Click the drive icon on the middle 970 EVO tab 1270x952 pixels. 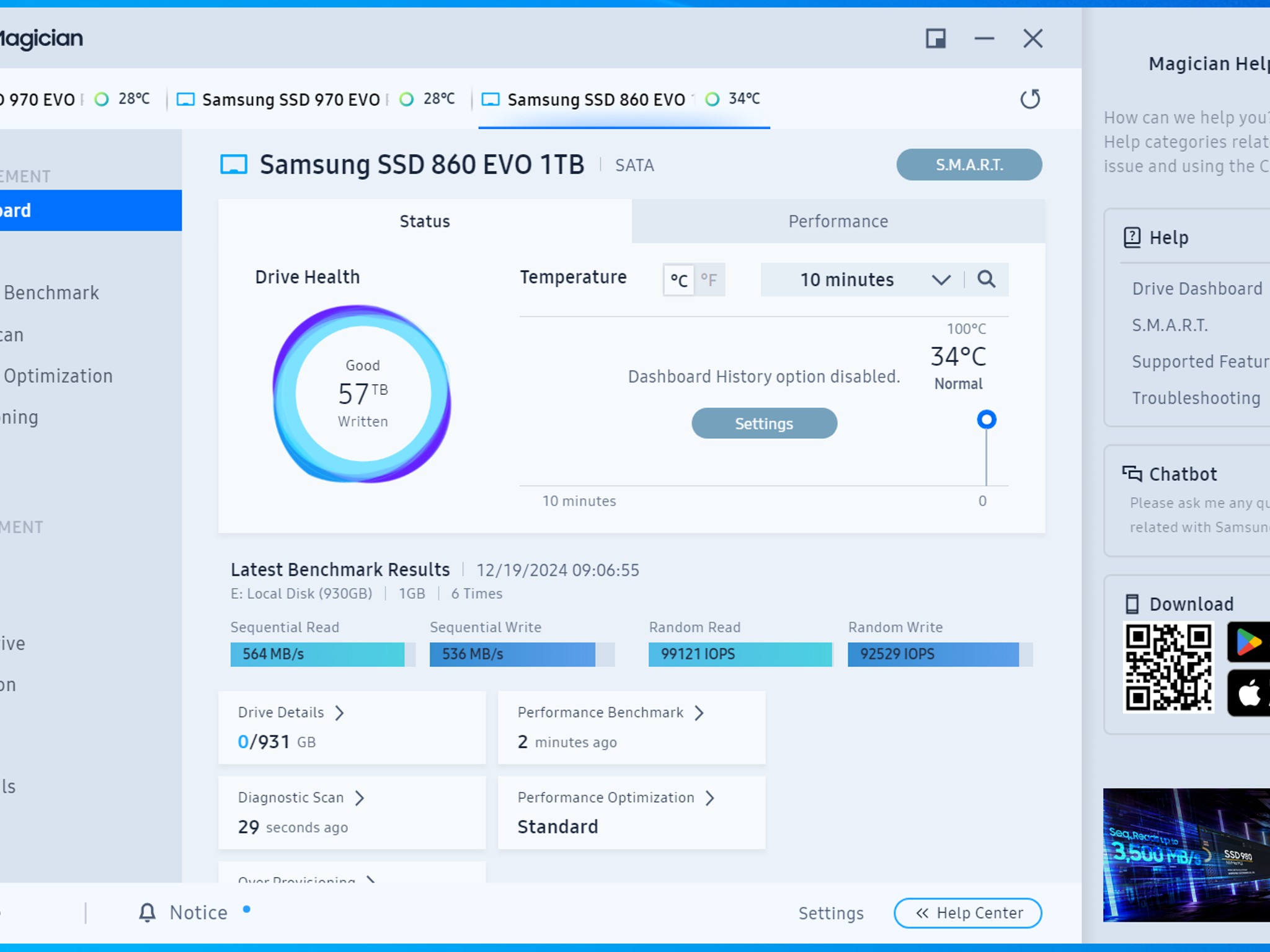pyautogui.click(x=185, y=99)
